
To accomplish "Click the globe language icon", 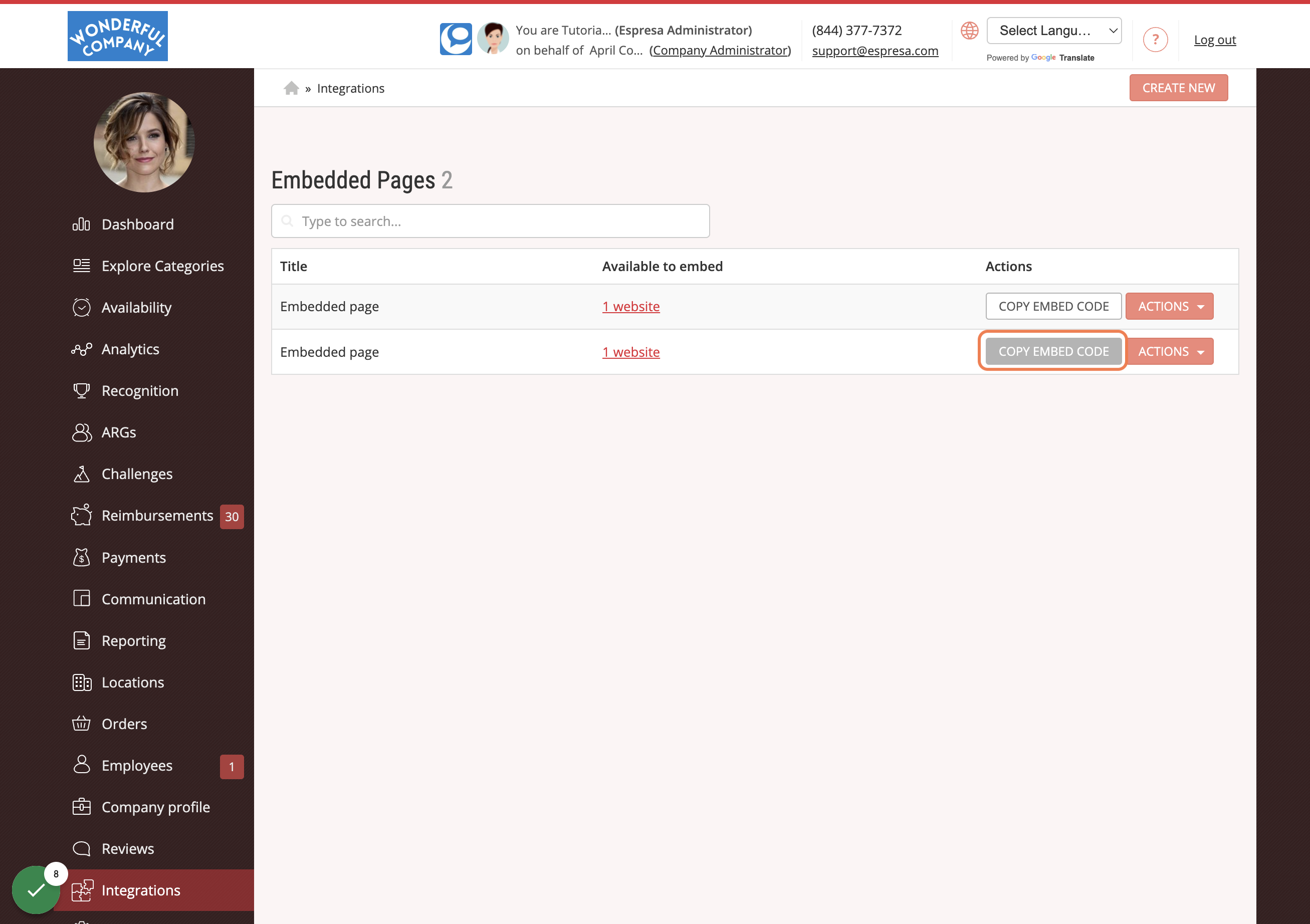I will coord(969,30).
